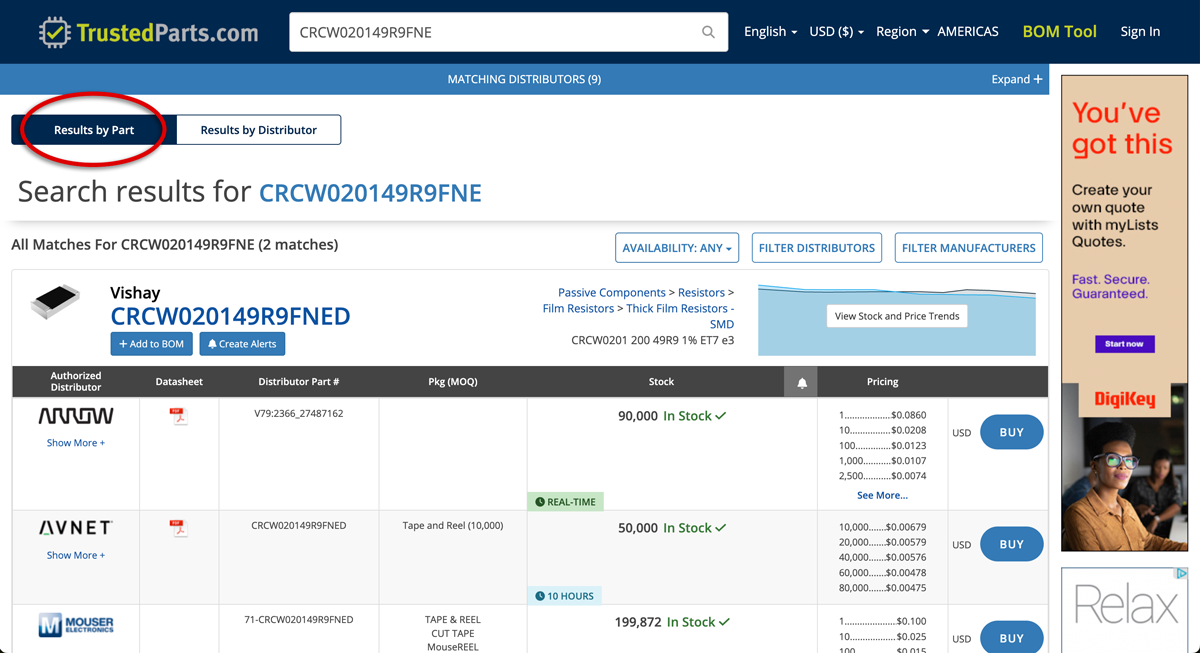Viewport: 1200px width, 653px height.
Task: Click the Mouser Electronics logo
Action: point(76,626)
